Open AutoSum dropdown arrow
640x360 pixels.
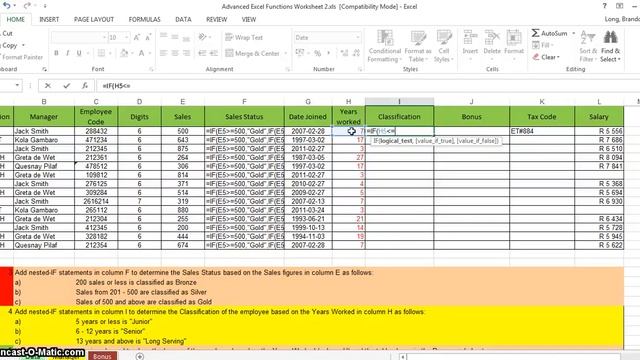[573, 33]
